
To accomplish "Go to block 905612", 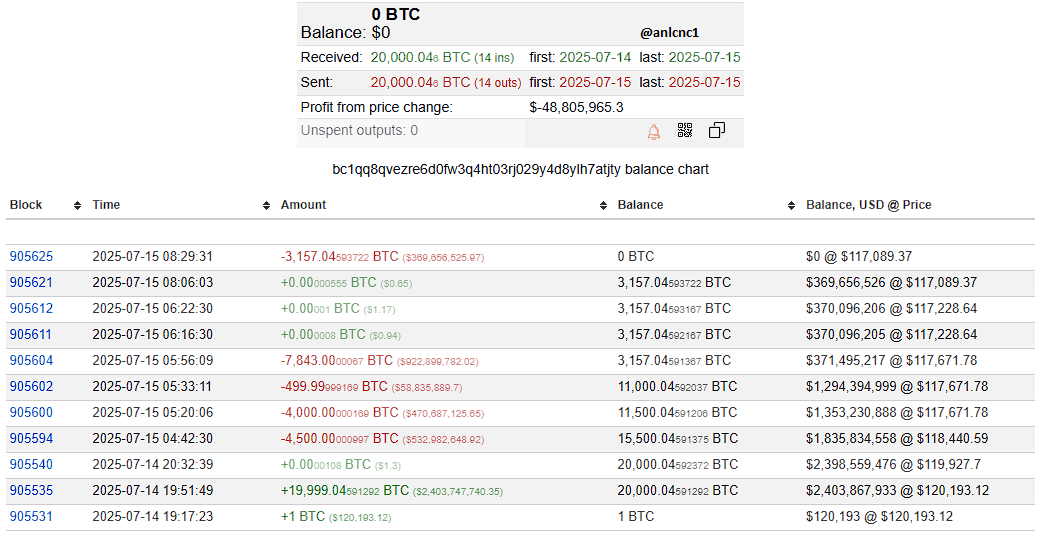I will coord(31,309).
